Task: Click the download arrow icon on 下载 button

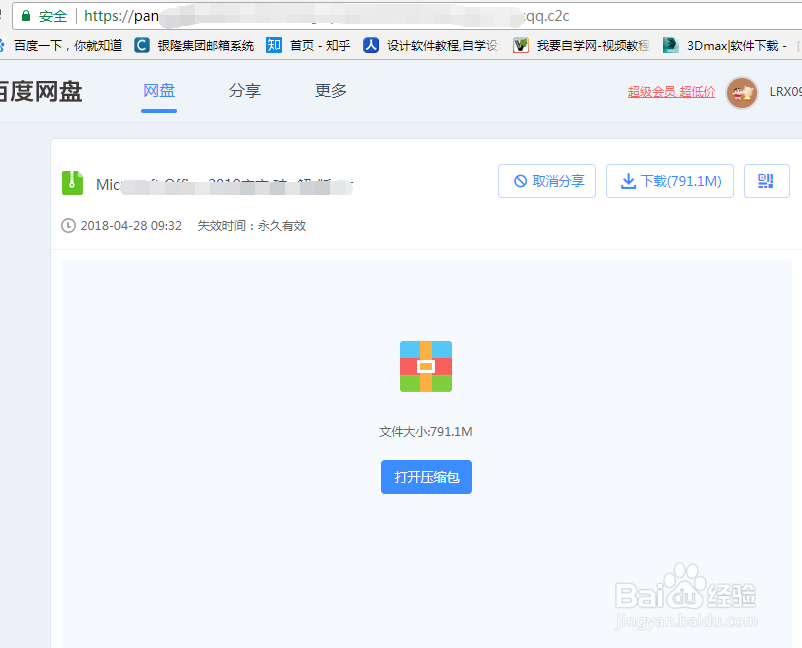Action: 628,181
